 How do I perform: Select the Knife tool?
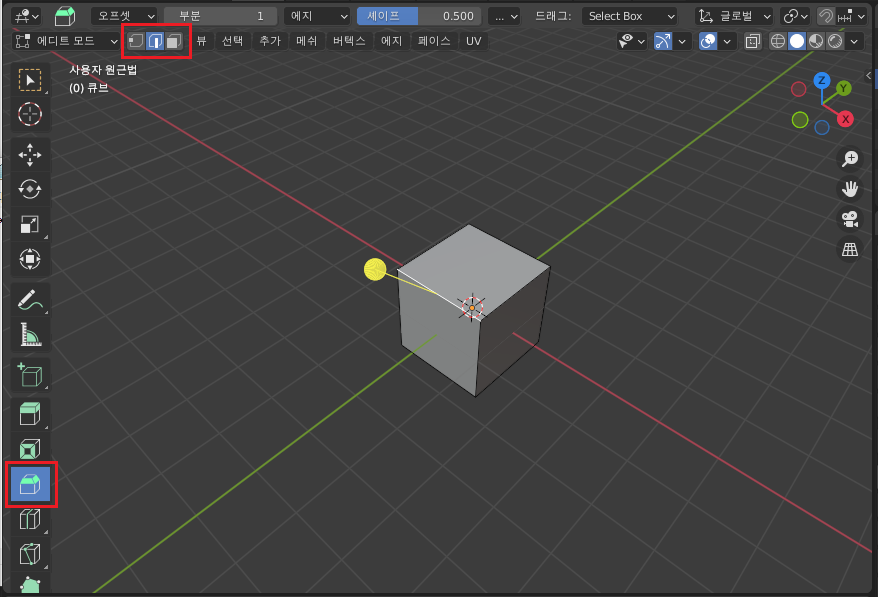pyautogui.click(x=30, y=554)
